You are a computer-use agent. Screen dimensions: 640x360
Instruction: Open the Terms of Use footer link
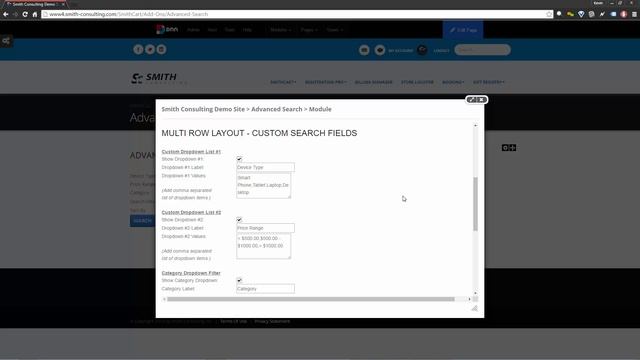tap(233, 322)
